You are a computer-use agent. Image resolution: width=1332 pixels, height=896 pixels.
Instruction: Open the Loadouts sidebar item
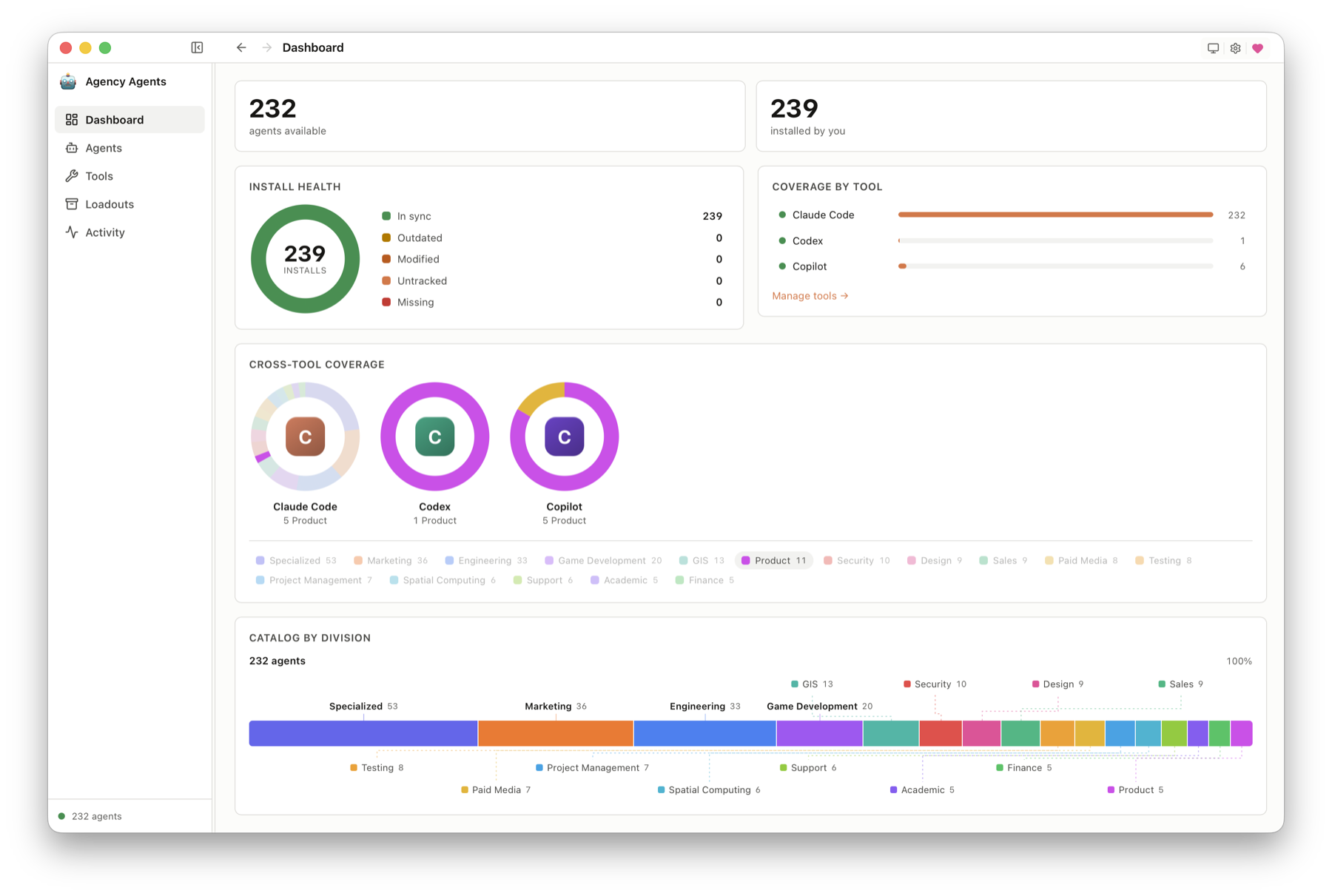point(129,204)
